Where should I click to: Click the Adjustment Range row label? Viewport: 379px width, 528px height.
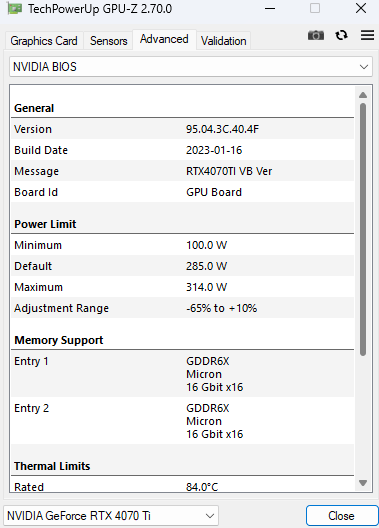point(62,308)
